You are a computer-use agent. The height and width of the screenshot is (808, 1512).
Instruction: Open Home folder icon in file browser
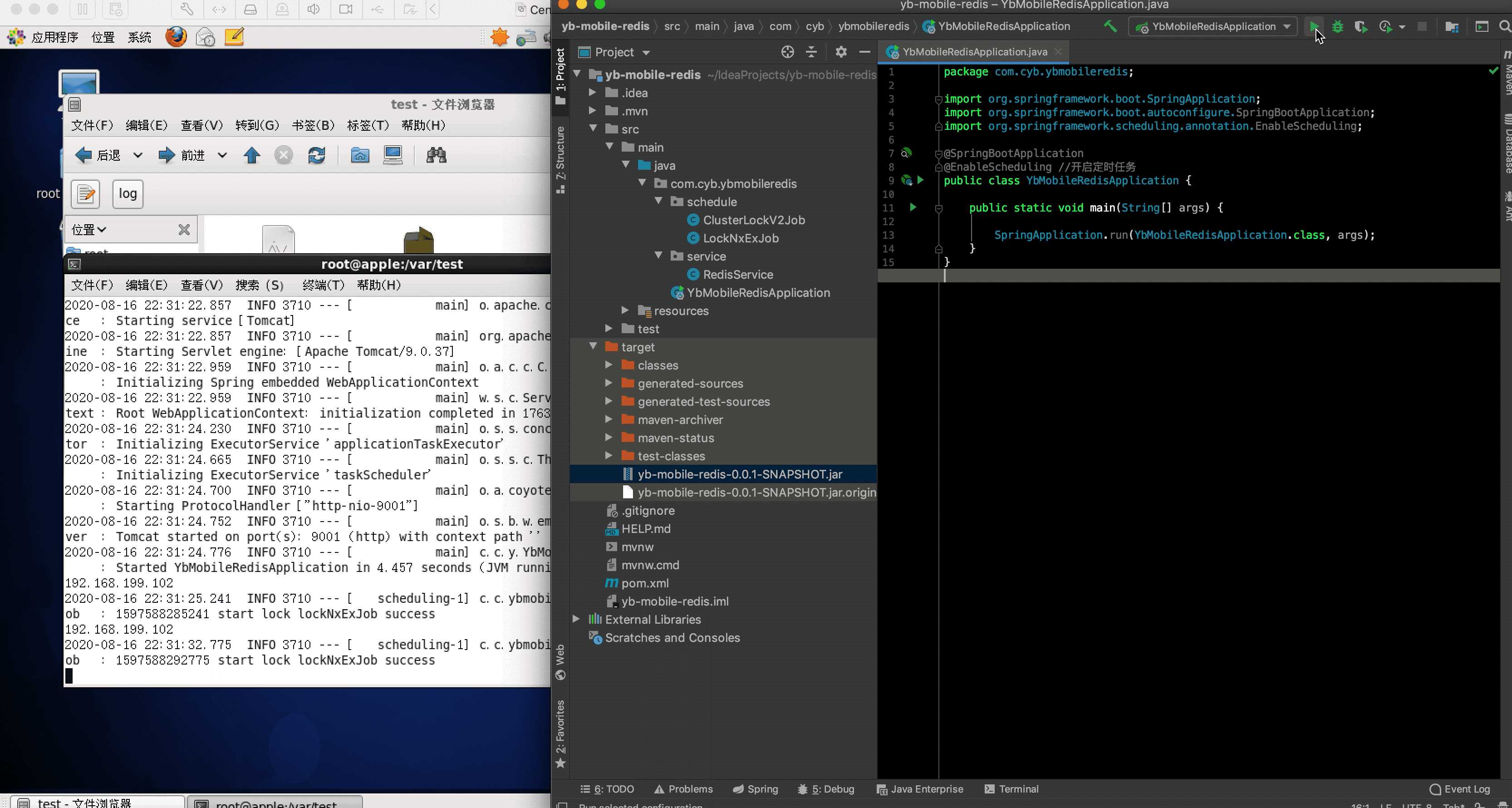(x=360, y=155)
